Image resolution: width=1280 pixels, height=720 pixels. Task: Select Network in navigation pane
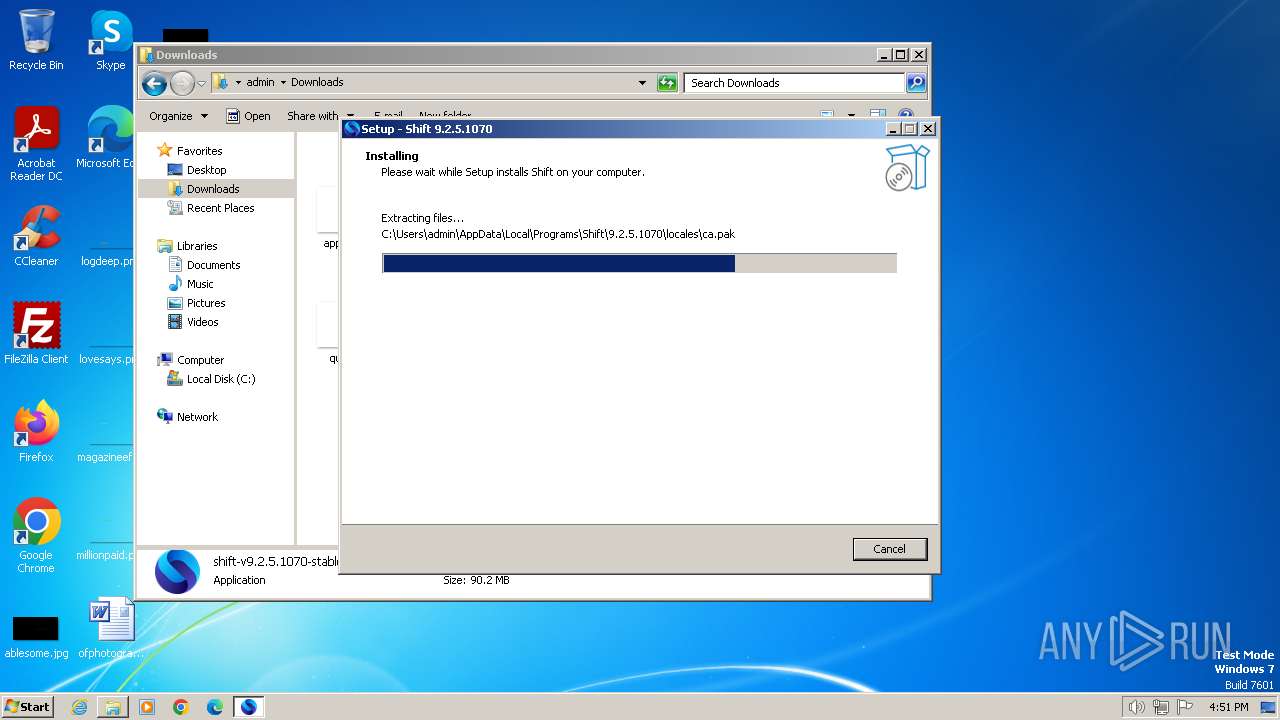[197, 417]
